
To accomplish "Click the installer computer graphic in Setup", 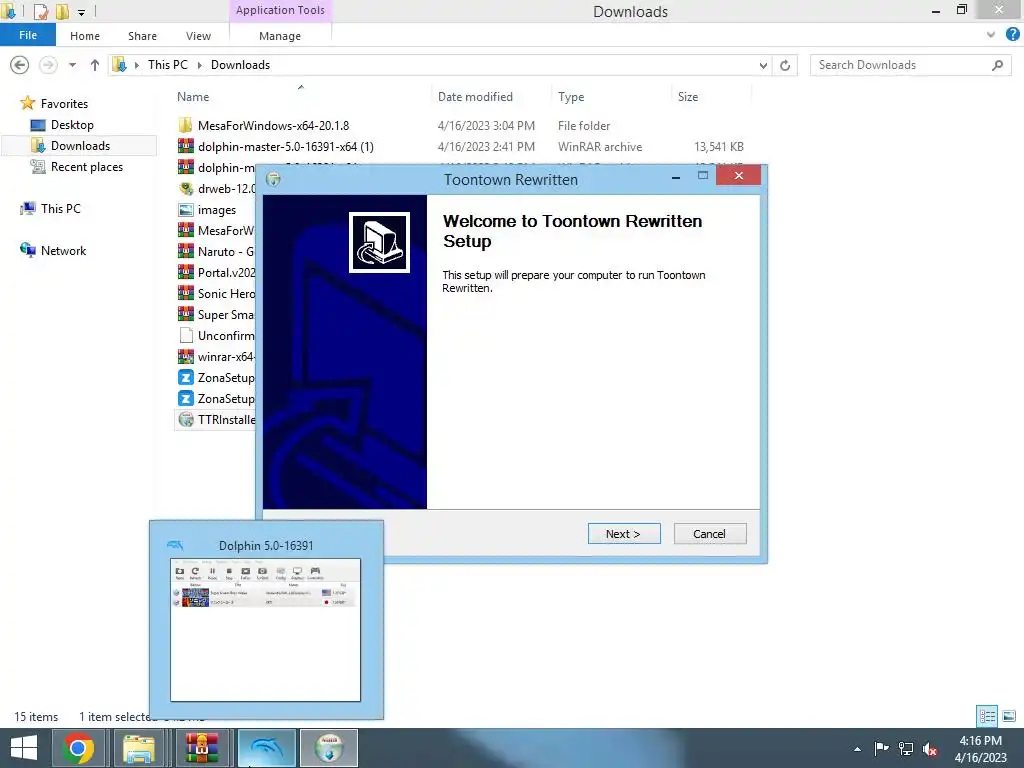I will (379, 242).
